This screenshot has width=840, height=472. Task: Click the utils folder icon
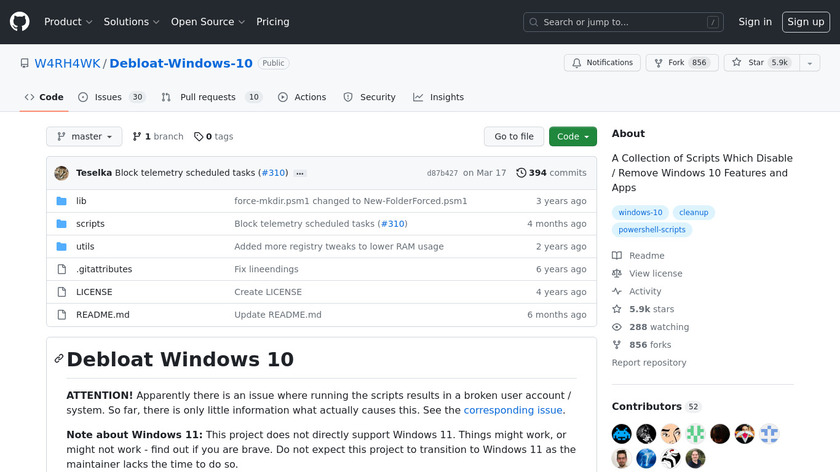(x=62, y=246)
